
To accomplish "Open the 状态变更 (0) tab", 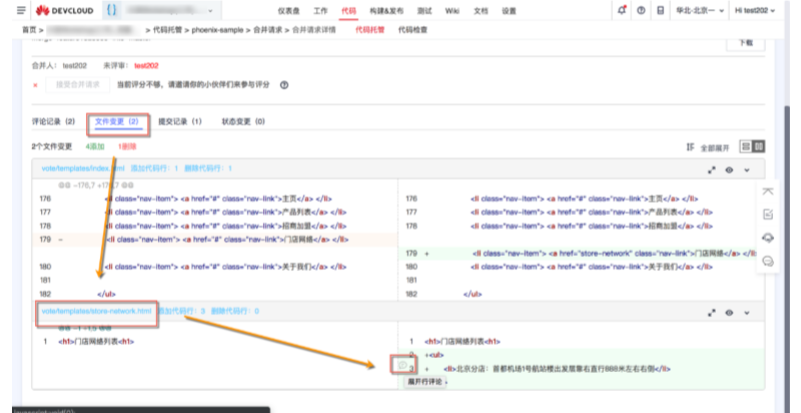I will (x=243, y=121).
